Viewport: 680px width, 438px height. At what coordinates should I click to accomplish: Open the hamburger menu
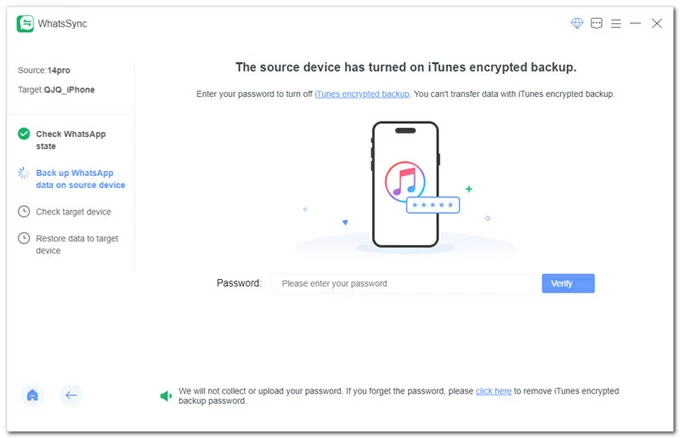616,23
